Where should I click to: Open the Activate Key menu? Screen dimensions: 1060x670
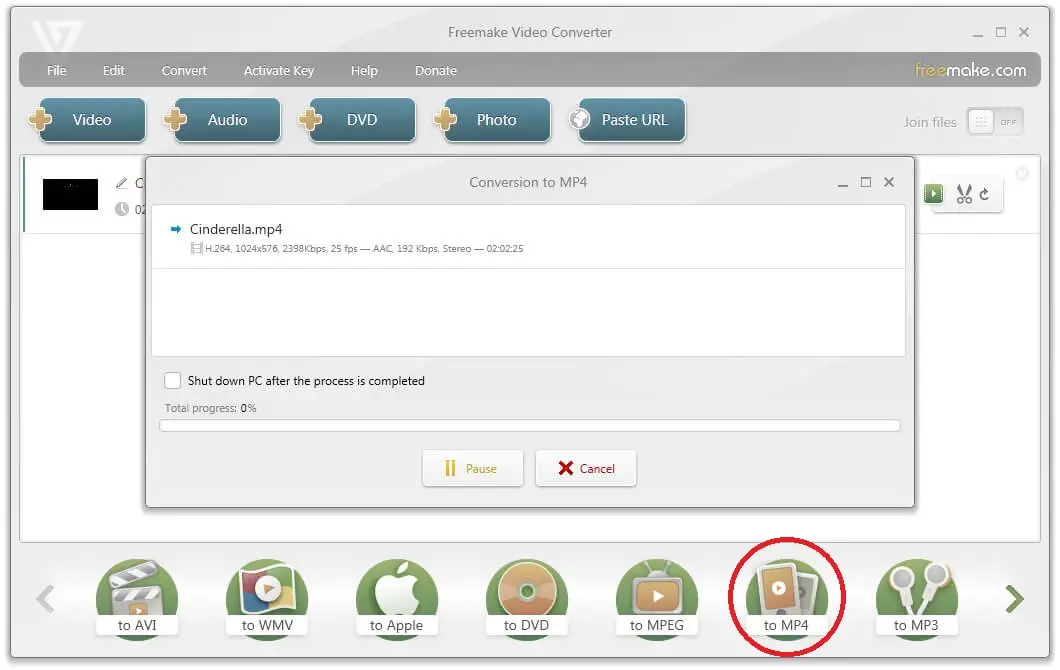[279, 70]
